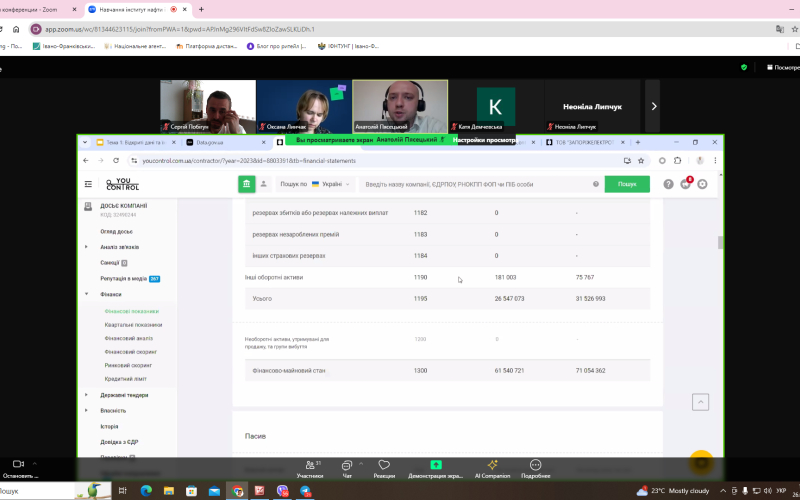
Task: Open new tab in outer browser
Action: [202, 9]
